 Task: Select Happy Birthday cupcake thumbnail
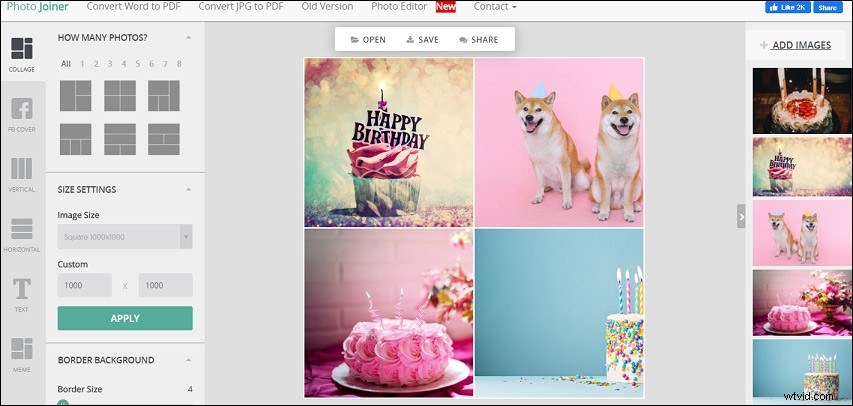tap(802, 167)
